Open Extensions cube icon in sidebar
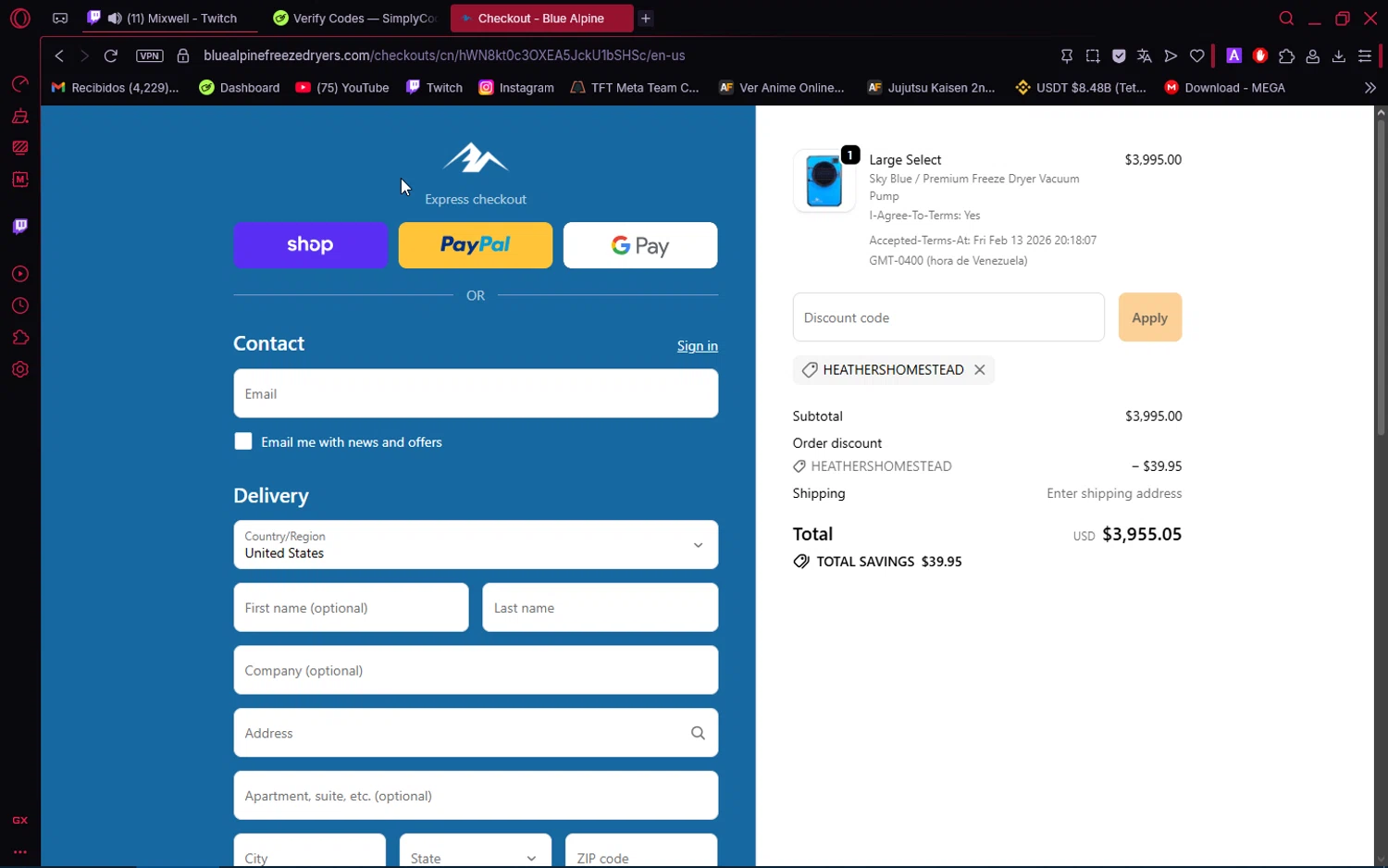Viewport: 1388px width, 868px height. point(20,338)
